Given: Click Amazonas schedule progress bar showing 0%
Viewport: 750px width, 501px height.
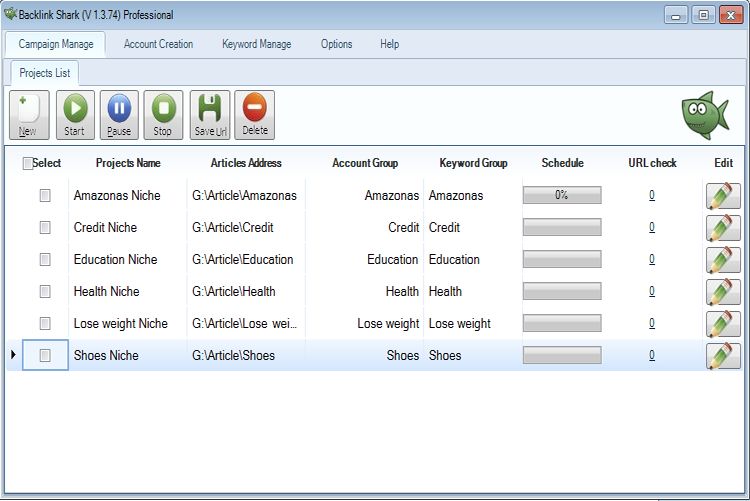Looking at the screenshot, I should [562, 195].
